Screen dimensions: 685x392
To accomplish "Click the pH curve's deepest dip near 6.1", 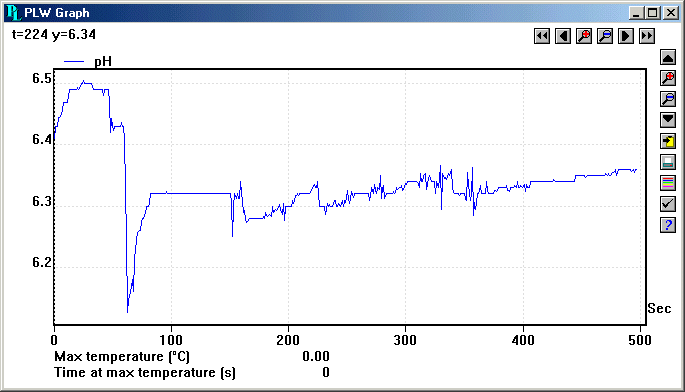I will [x=128, y=311].
